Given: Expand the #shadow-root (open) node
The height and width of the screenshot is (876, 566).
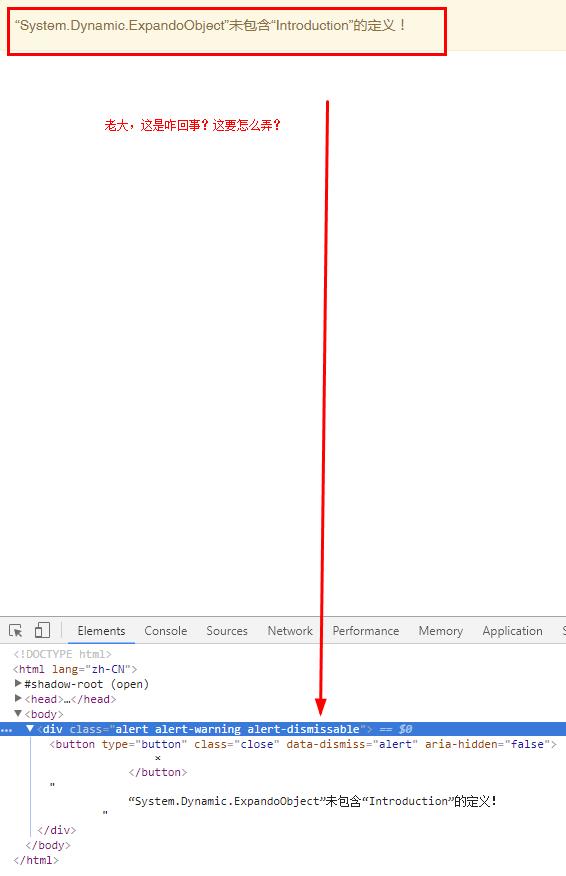Looking at the screenshot, I should pos(18,683).
